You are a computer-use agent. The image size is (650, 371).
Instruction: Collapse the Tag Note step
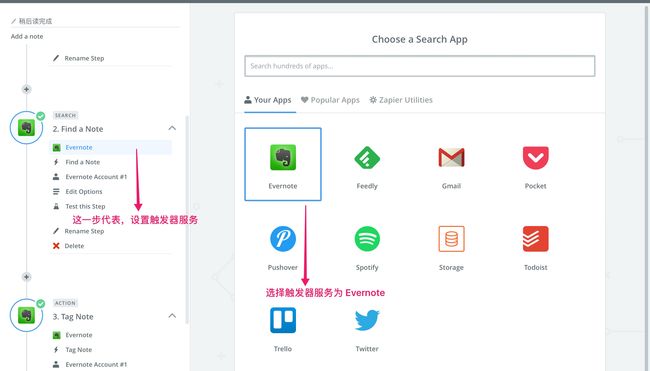(x=172, y=316)
